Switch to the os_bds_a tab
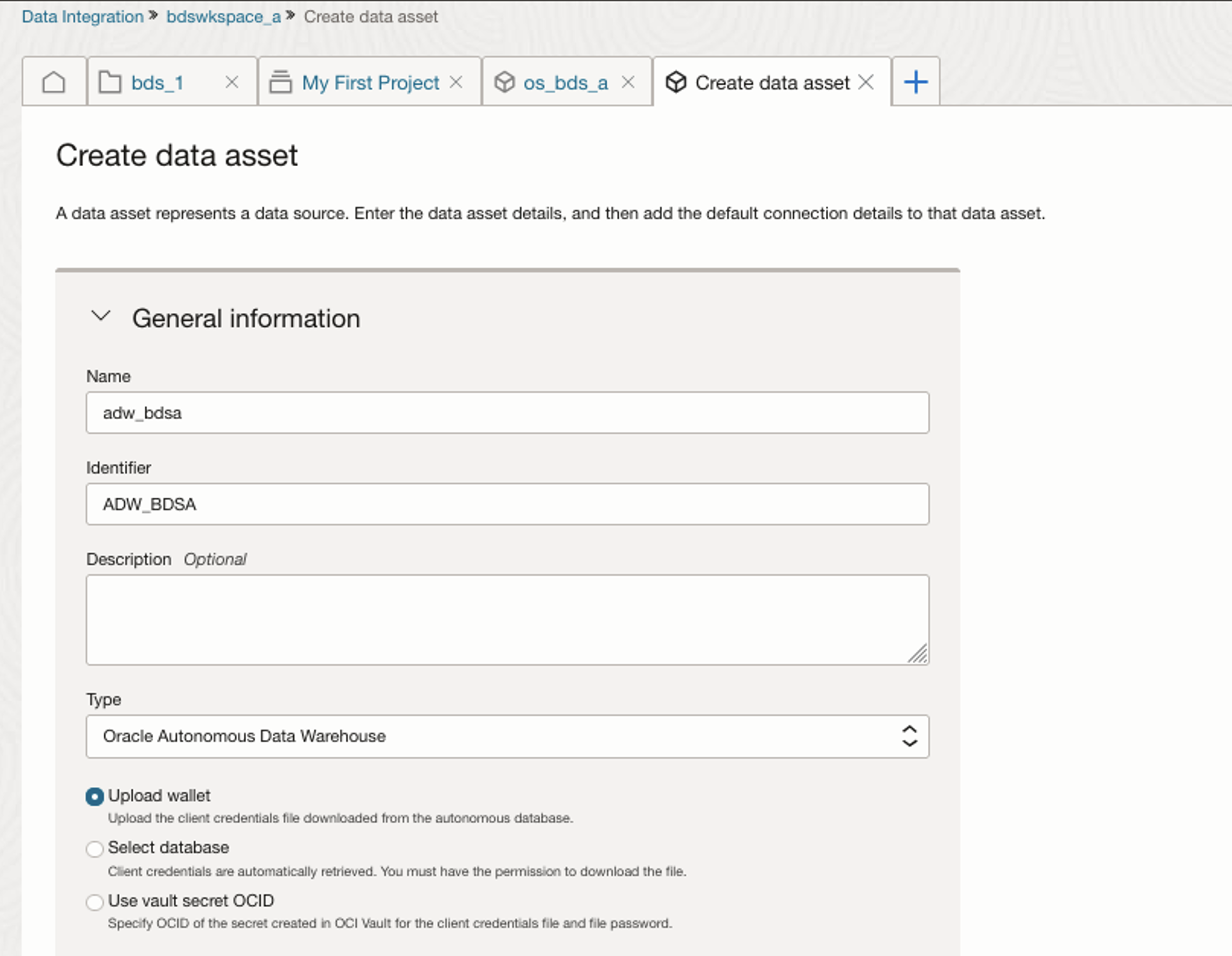This screenshot has width=1232, height=956. tap(565, 82)
